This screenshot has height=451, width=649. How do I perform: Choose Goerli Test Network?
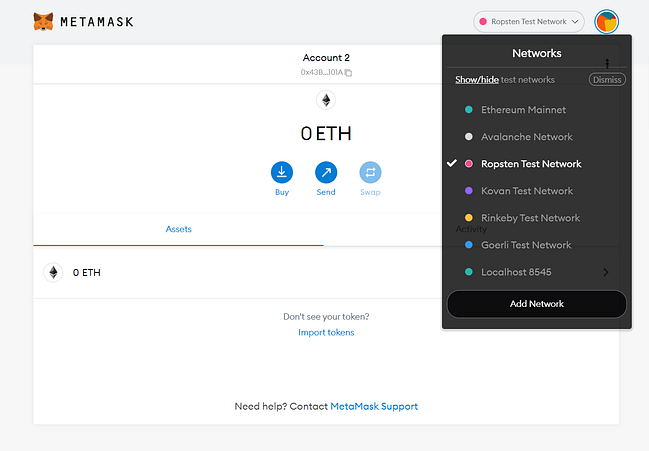coord(537,245)
